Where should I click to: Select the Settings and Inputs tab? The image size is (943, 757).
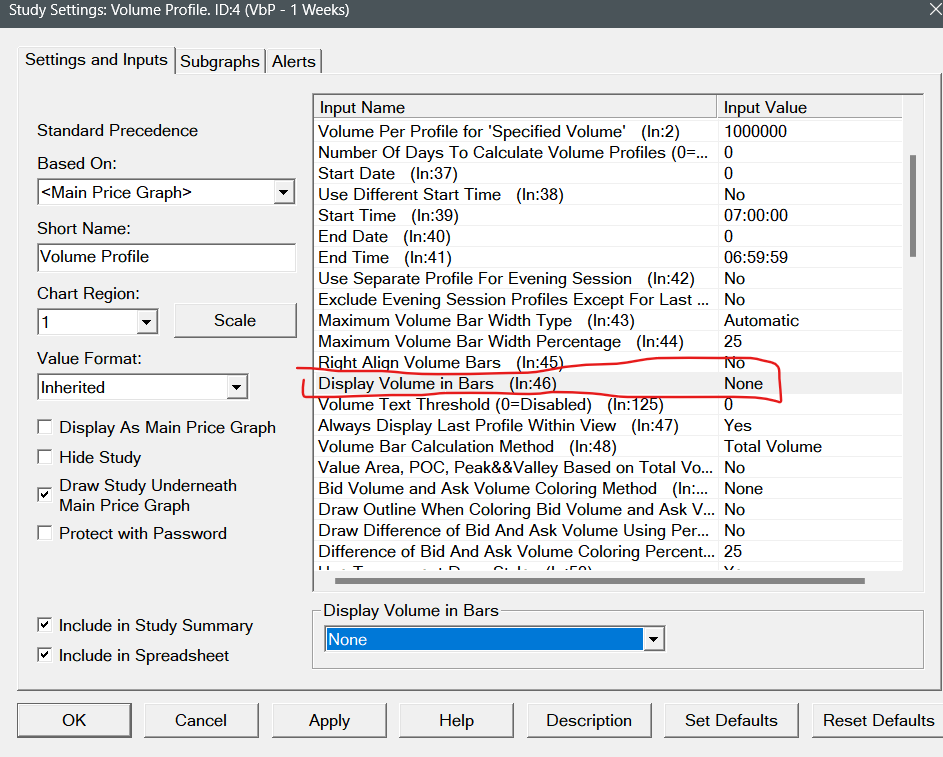(96, 60)
